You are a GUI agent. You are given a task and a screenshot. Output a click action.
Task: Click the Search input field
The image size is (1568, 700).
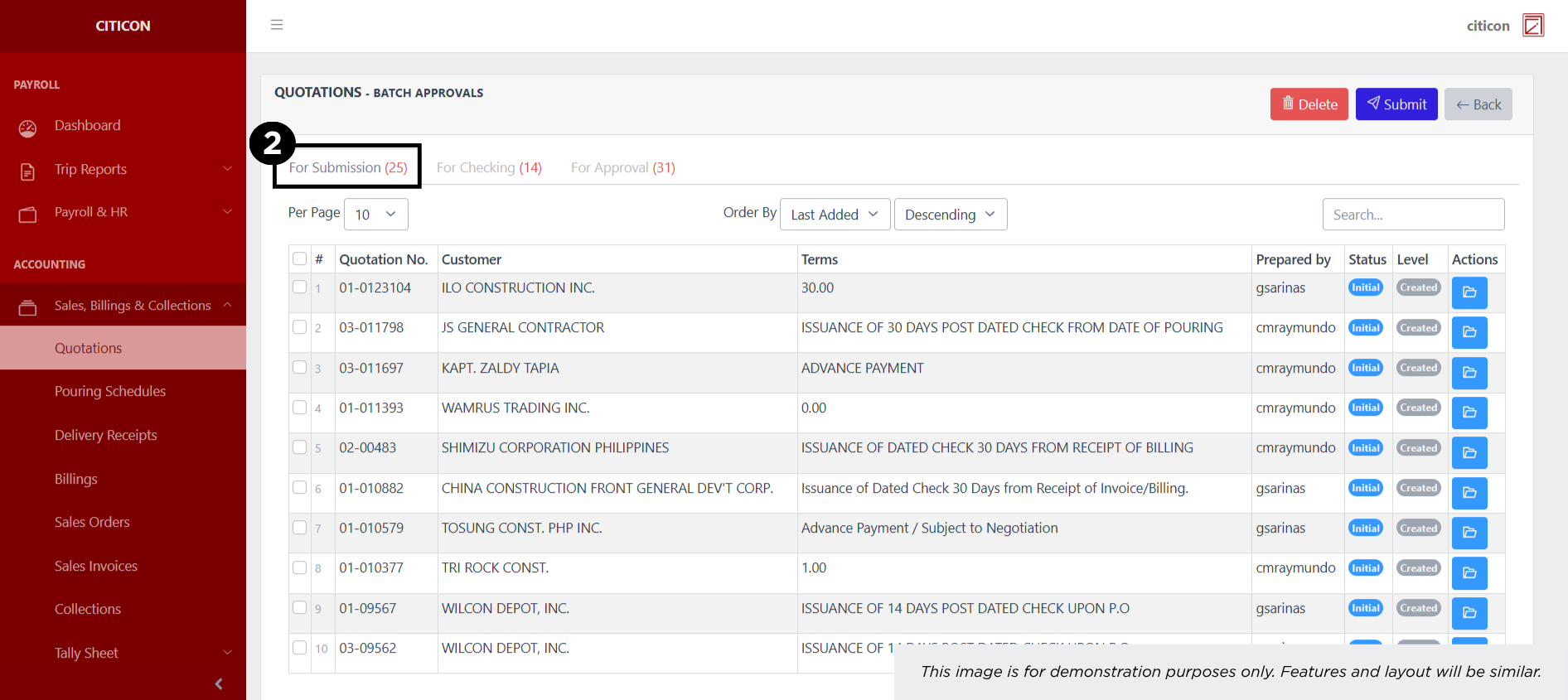[x=1413, y=215]
